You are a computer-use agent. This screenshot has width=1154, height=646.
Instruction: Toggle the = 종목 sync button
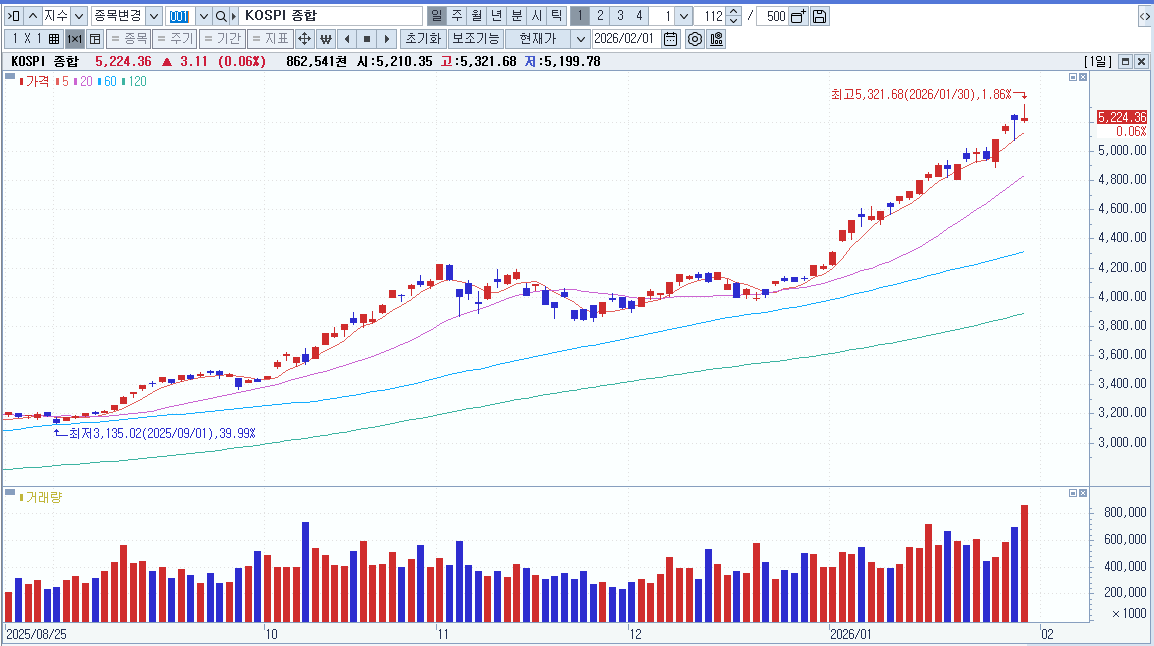point(129,39)
